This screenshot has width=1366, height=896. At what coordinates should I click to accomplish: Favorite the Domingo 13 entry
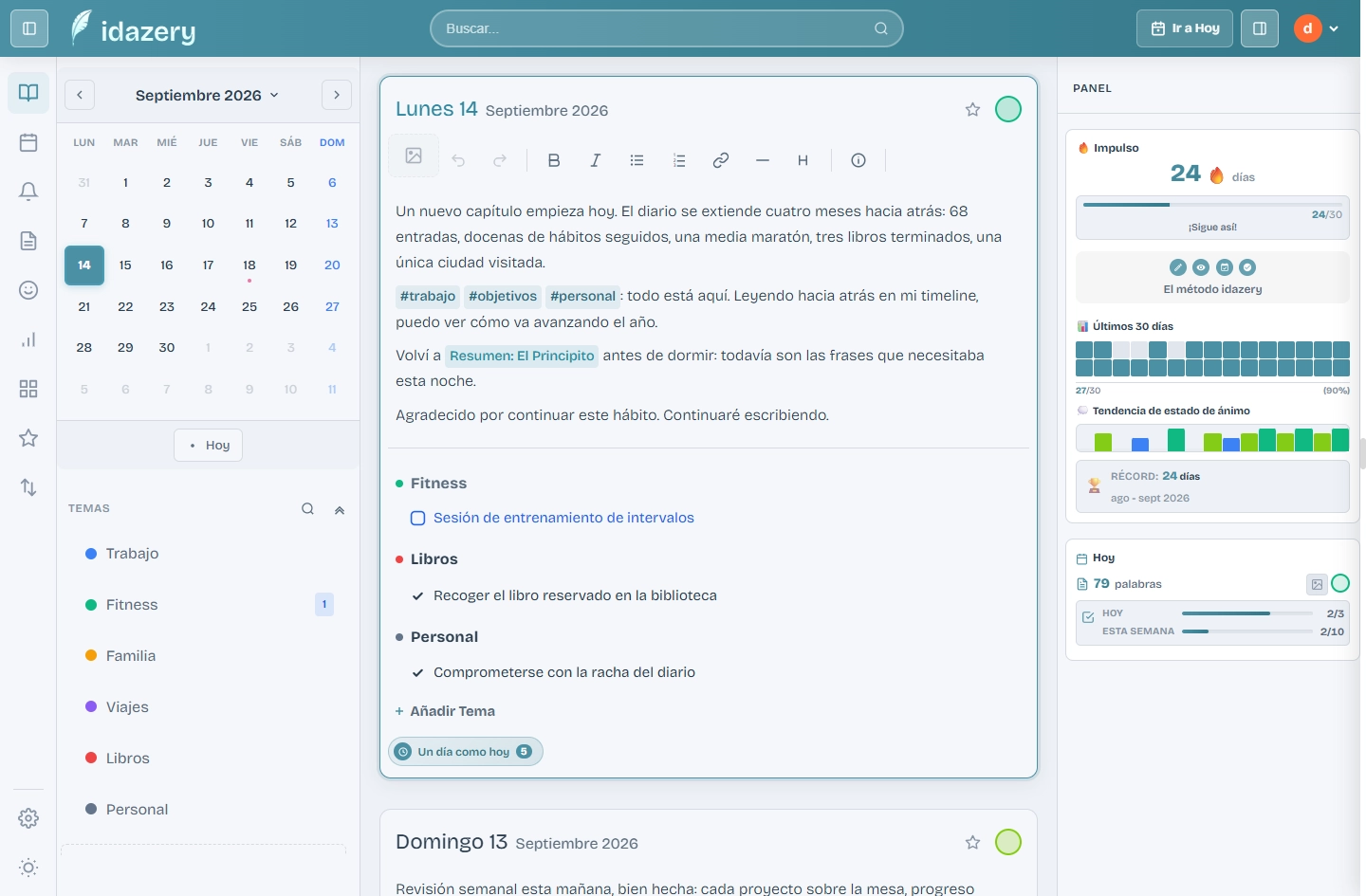point(972,842)
